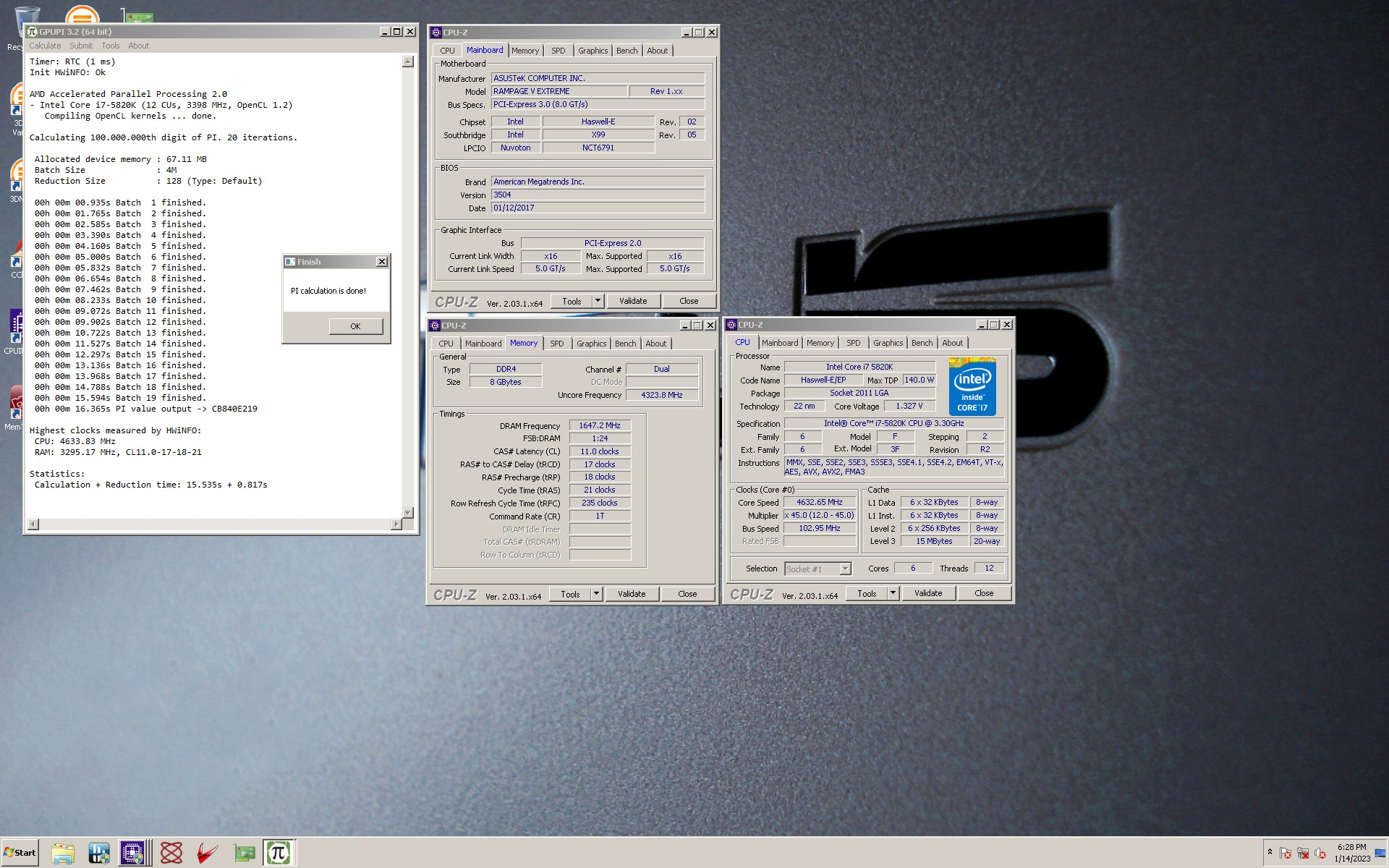Click the 'Intel Core i7 5820K' name field
This screenshot has height=868, width=1389.
pyautogui.click(x=859, y=367)
